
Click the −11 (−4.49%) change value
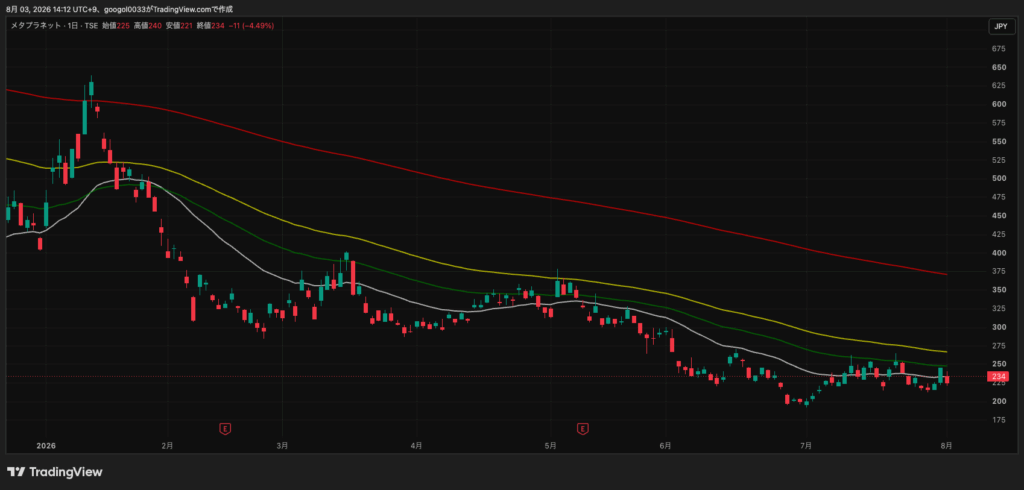point(251,26)
